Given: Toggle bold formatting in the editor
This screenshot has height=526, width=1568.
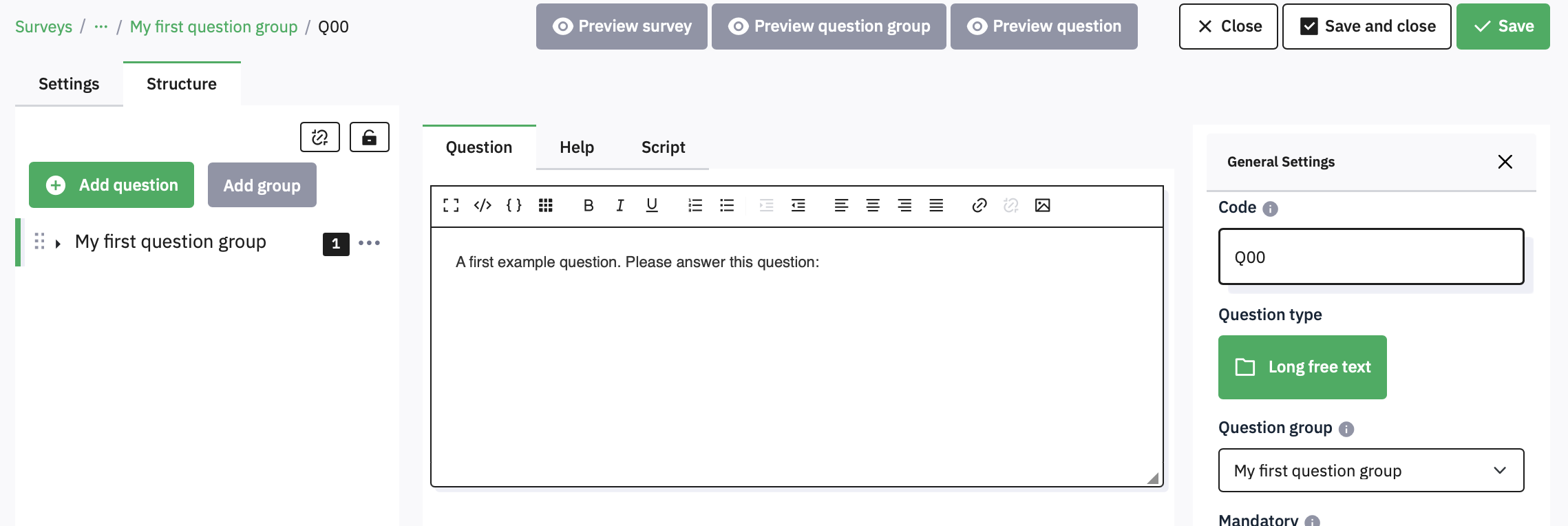Looking at the screenshot, I should pos(588,205).
